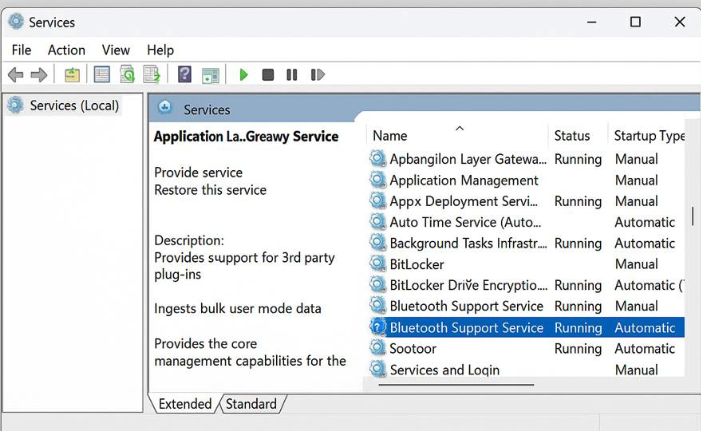Click the Running status of Appx Deployment Servi...
701x431 pixels.
(578, 201)
